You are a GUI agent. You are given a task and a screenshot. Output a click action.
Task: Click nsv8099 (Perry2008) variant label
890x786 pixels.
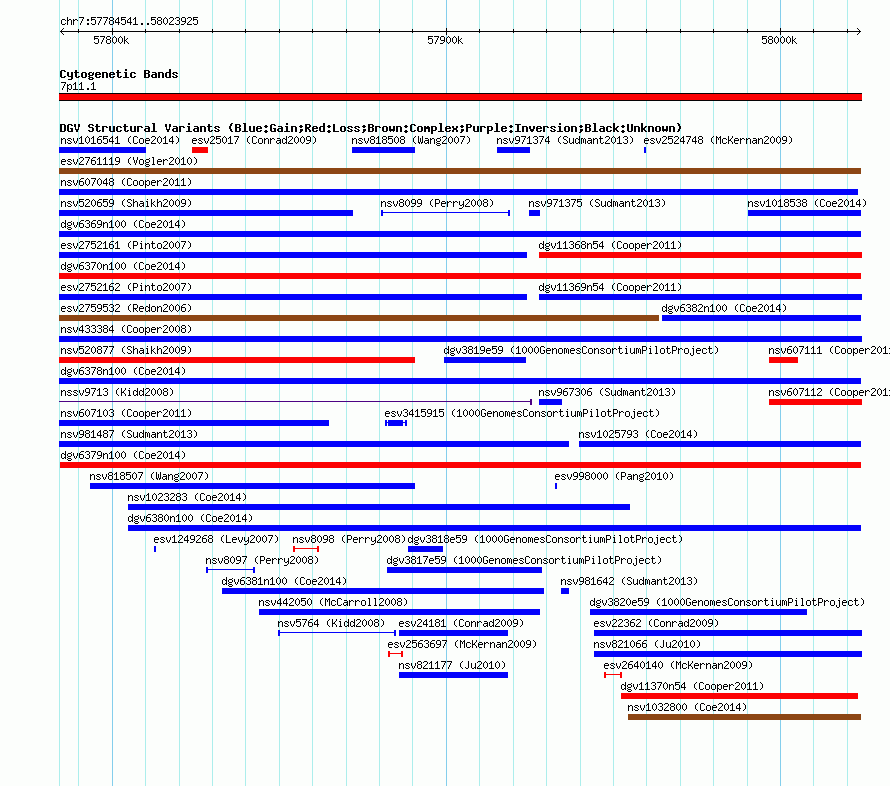437,203
